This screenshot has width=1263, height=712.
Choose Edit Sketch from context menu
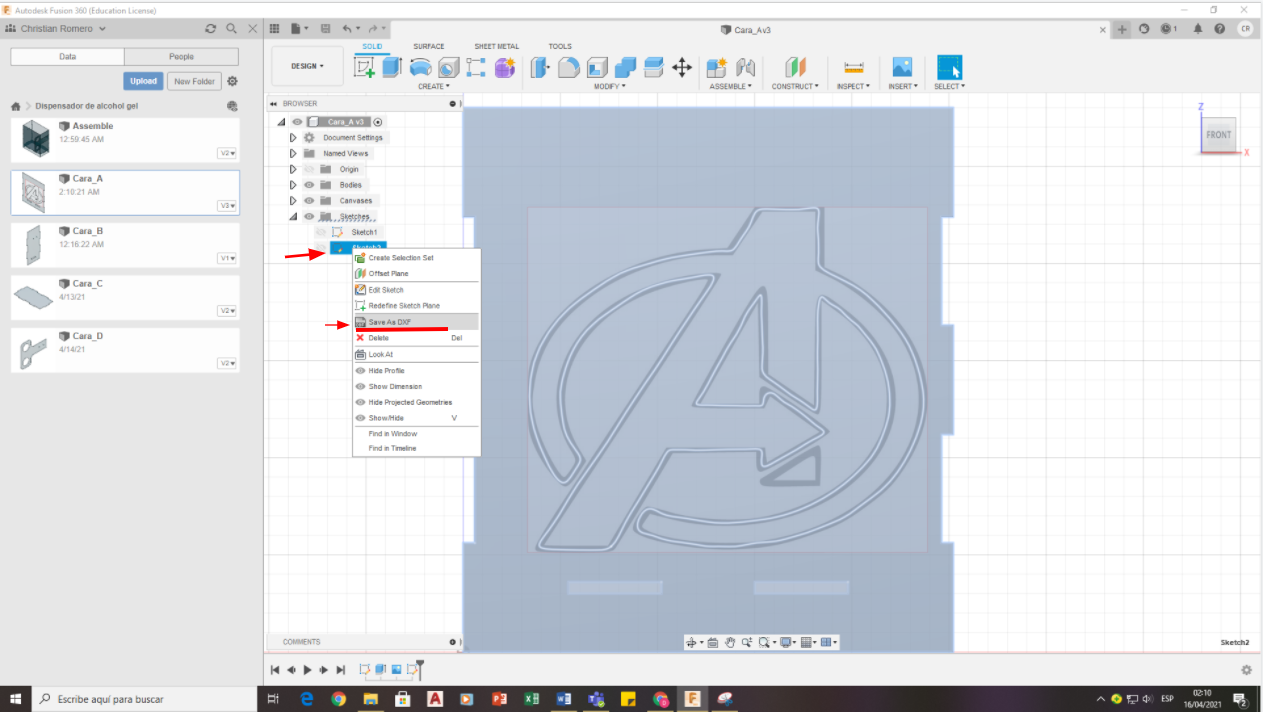pos(416,290)
